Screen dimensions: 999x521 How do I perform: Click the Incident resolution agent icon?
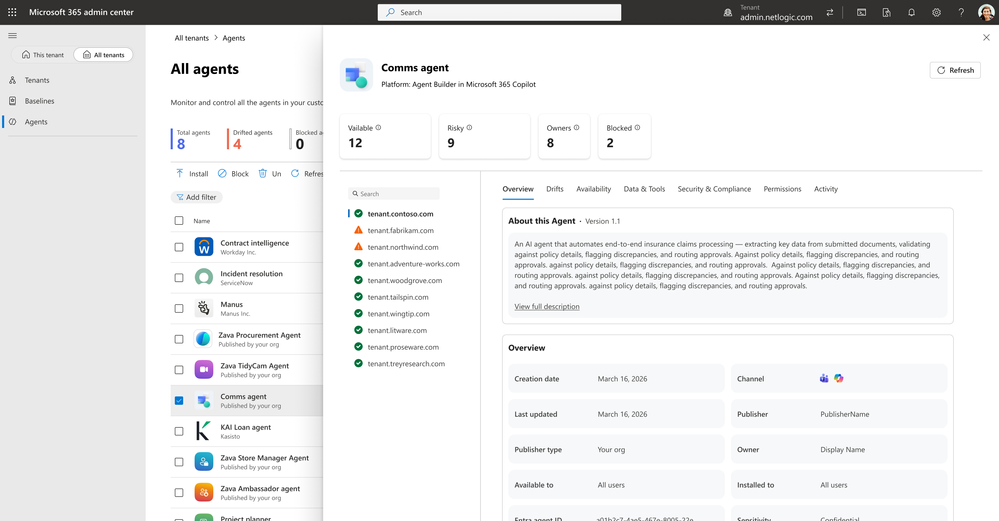(204, 277)
